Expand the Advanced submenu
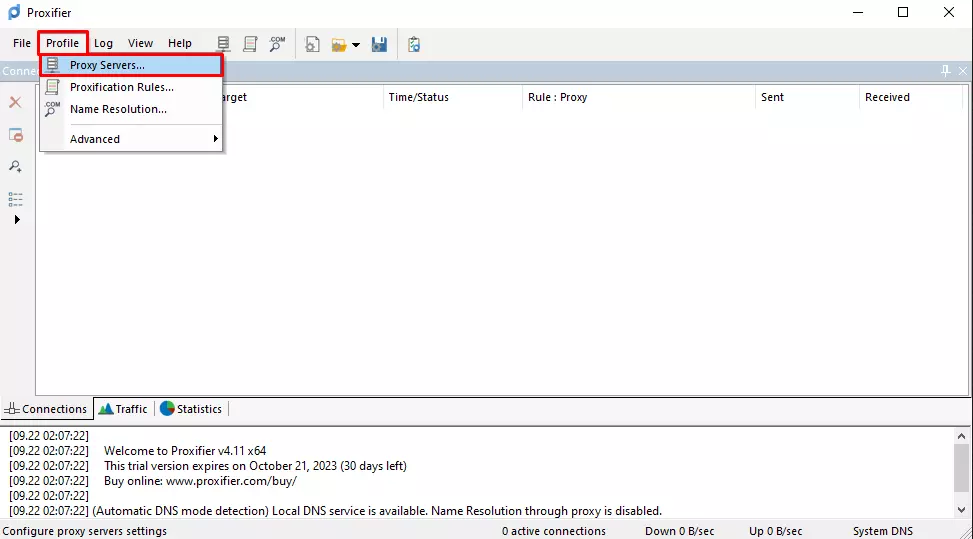 click(131, 139)
